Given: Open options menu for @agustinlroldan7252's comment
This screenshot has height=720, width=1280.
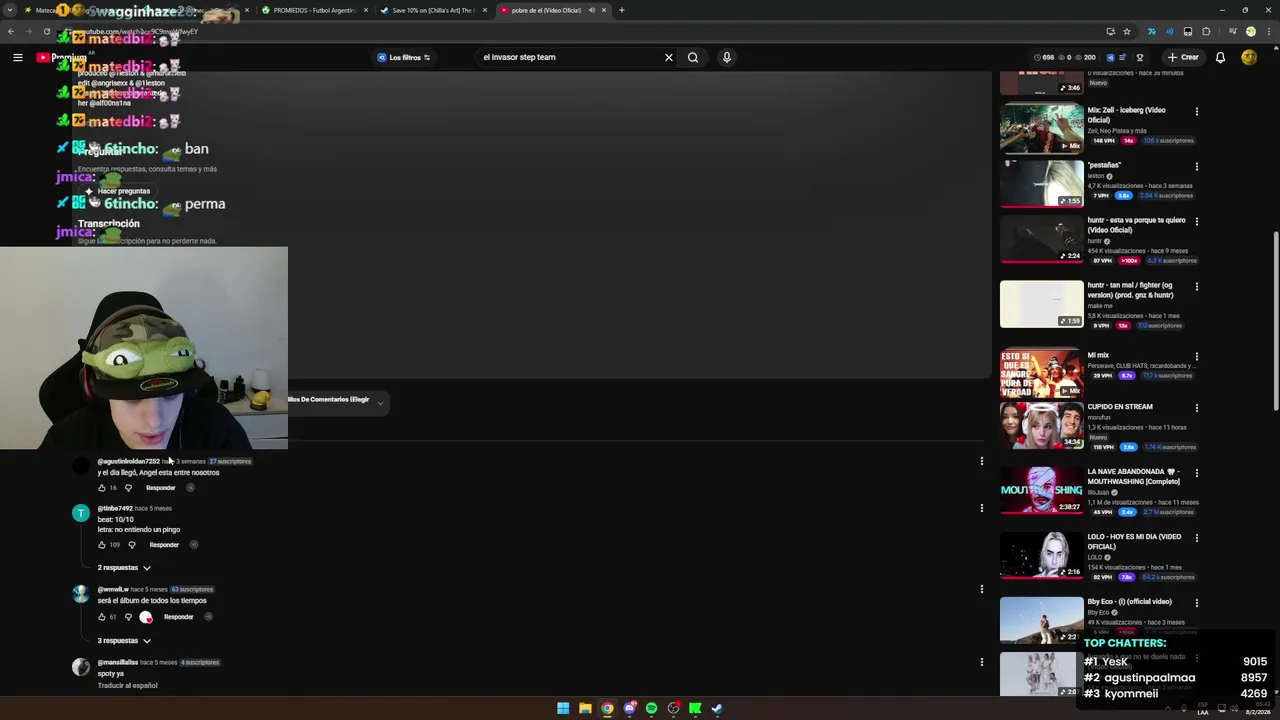Looking at the screenshot, I should tap(982, 461).
